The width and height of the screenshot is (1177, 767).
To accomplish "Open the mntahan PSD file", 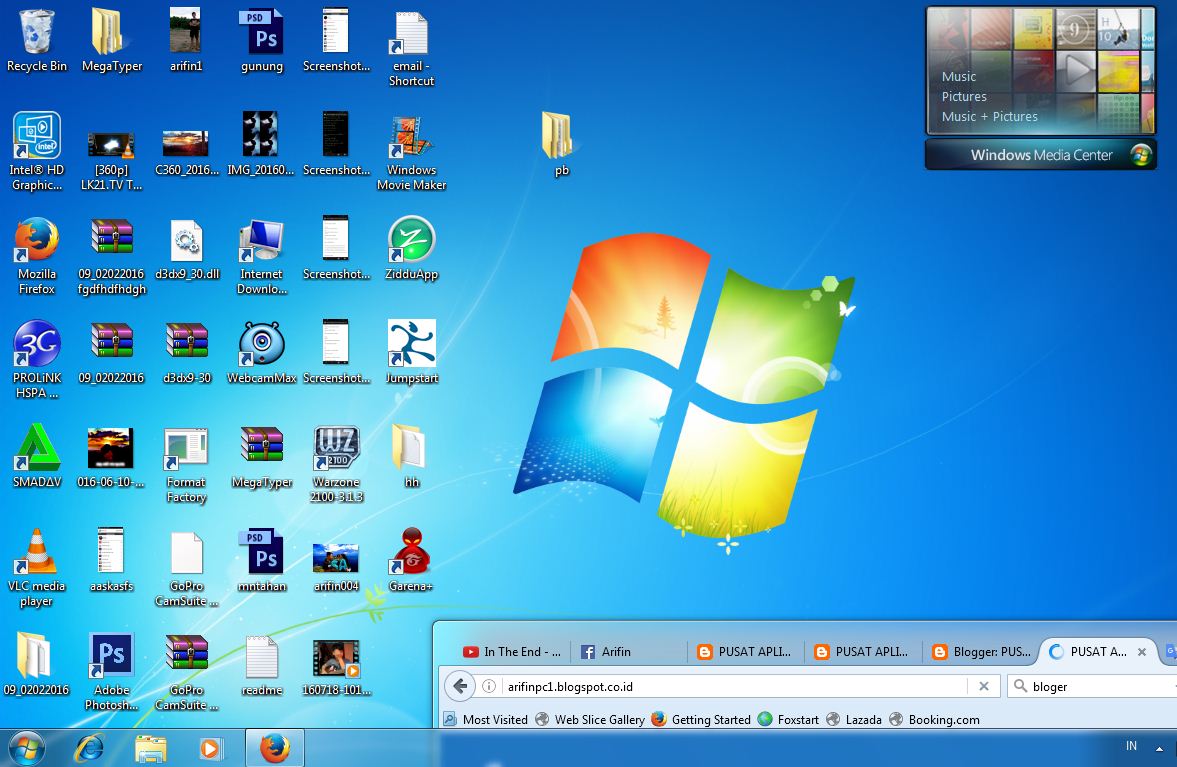I will tap(261, 551).
